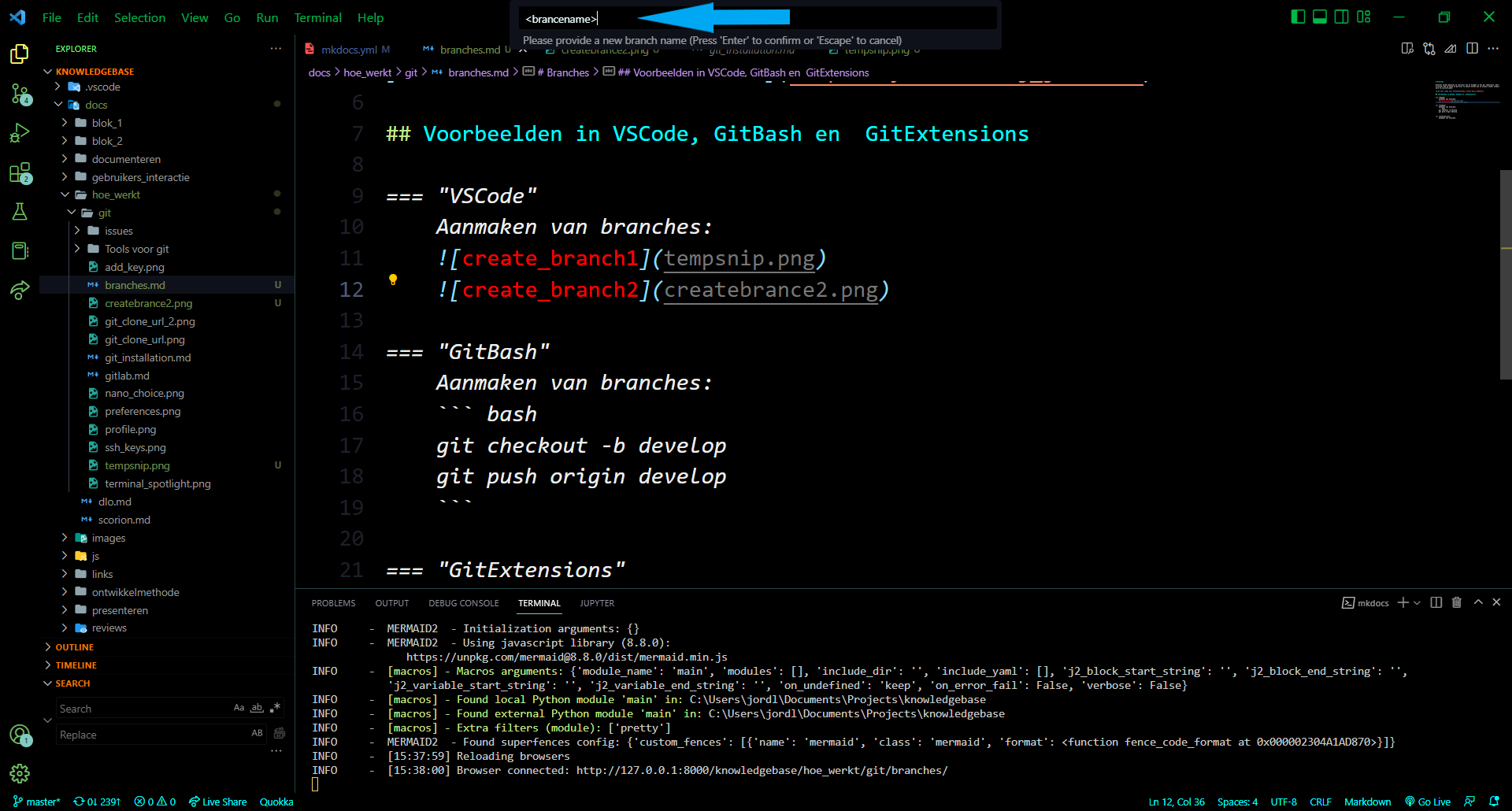Toggle secondary side bar visibility
The width and height of the screenshot is (1512, 811).
(x=1342, y=17)
